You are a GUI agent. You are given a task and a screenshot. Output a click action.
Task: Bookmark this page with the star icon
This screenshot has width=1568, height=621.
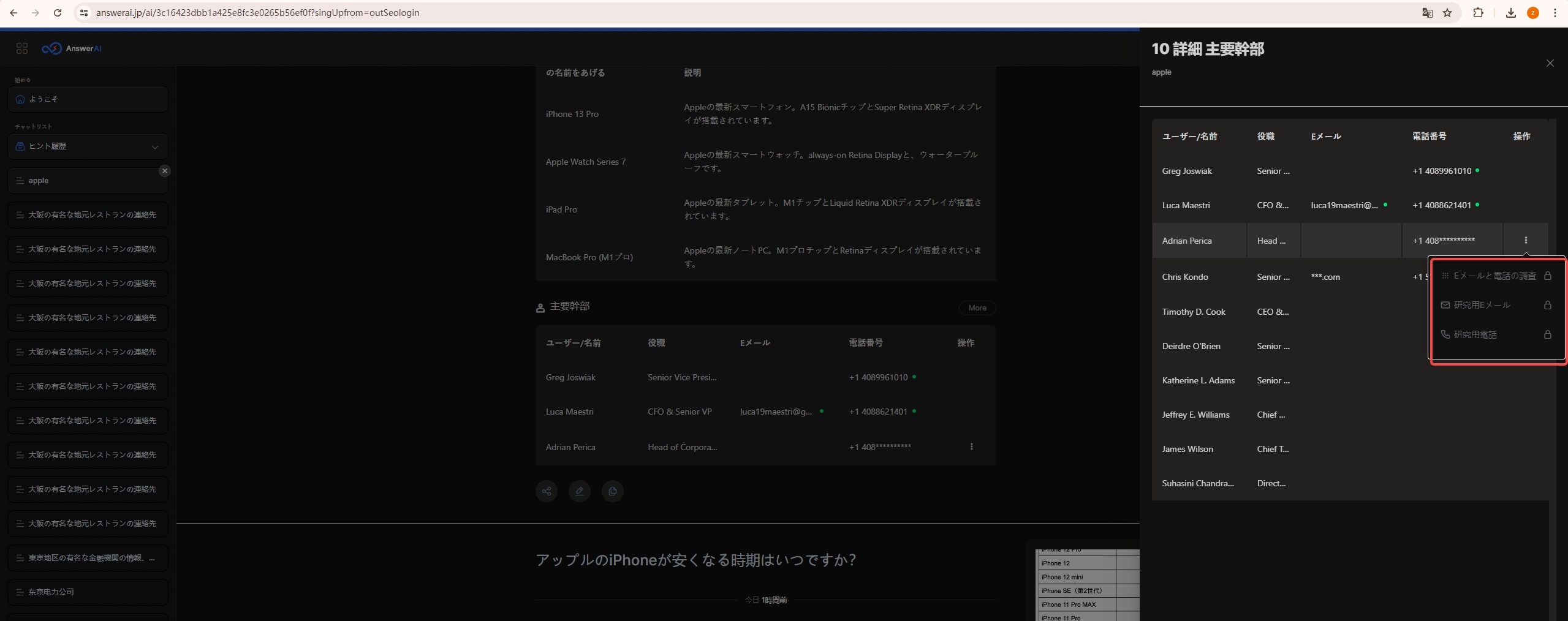[1447, 13]
